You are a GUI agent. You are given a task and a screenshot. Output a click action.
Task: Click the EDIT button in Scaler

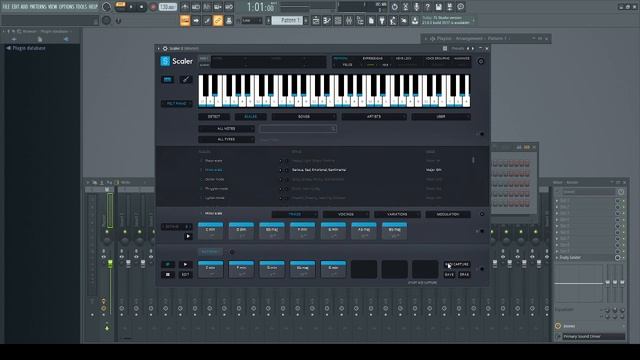point(185,275)
